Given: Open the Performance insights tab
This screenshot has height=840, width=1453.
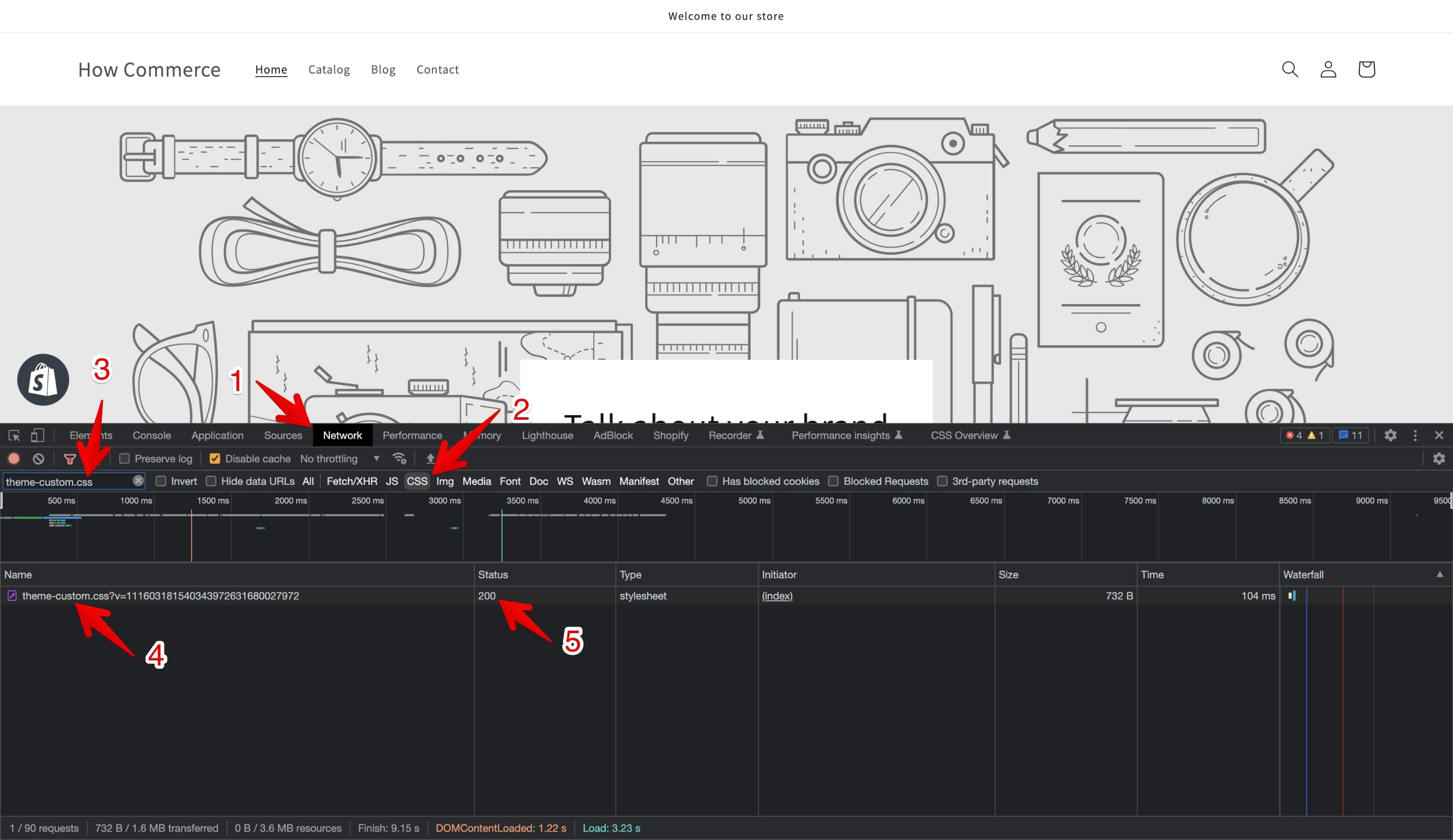Looking at the screenshot, I should (x=847, y=435).
